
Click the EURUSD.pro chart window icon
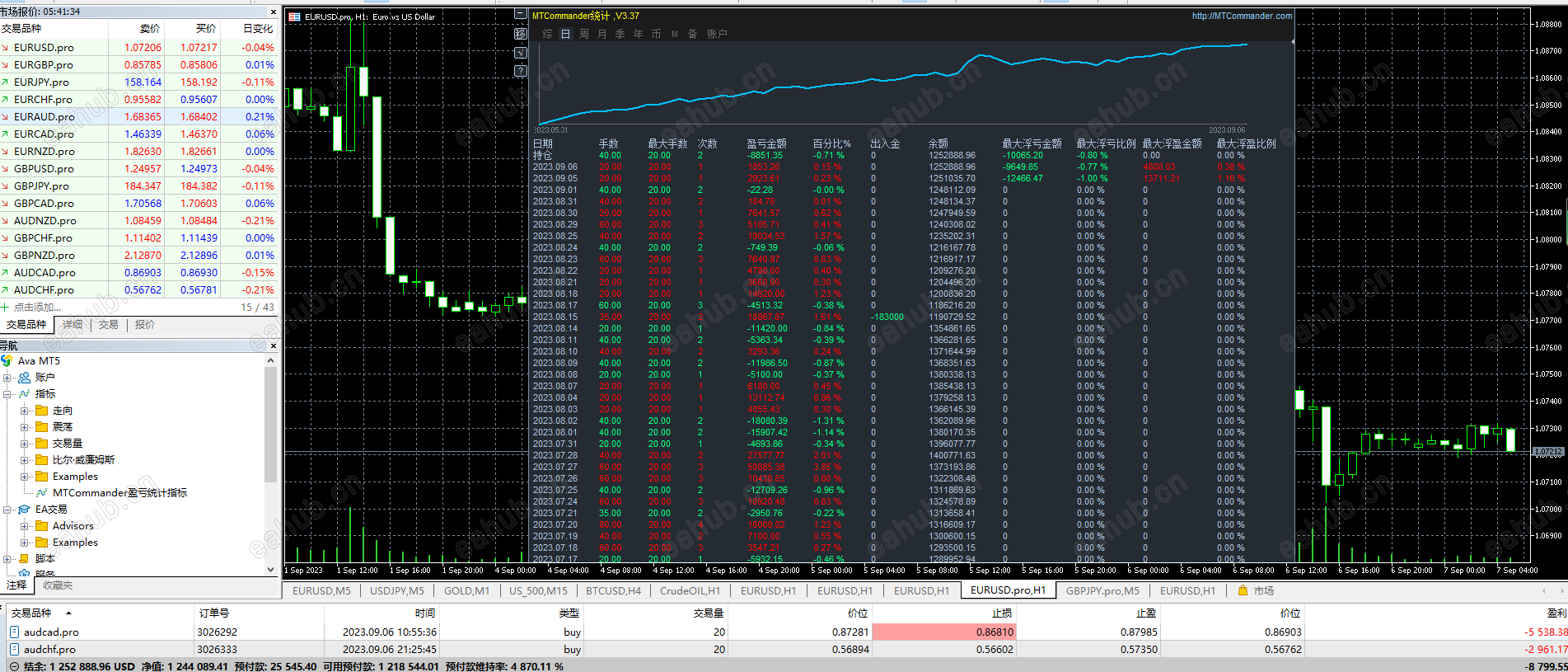coord(294,16)
